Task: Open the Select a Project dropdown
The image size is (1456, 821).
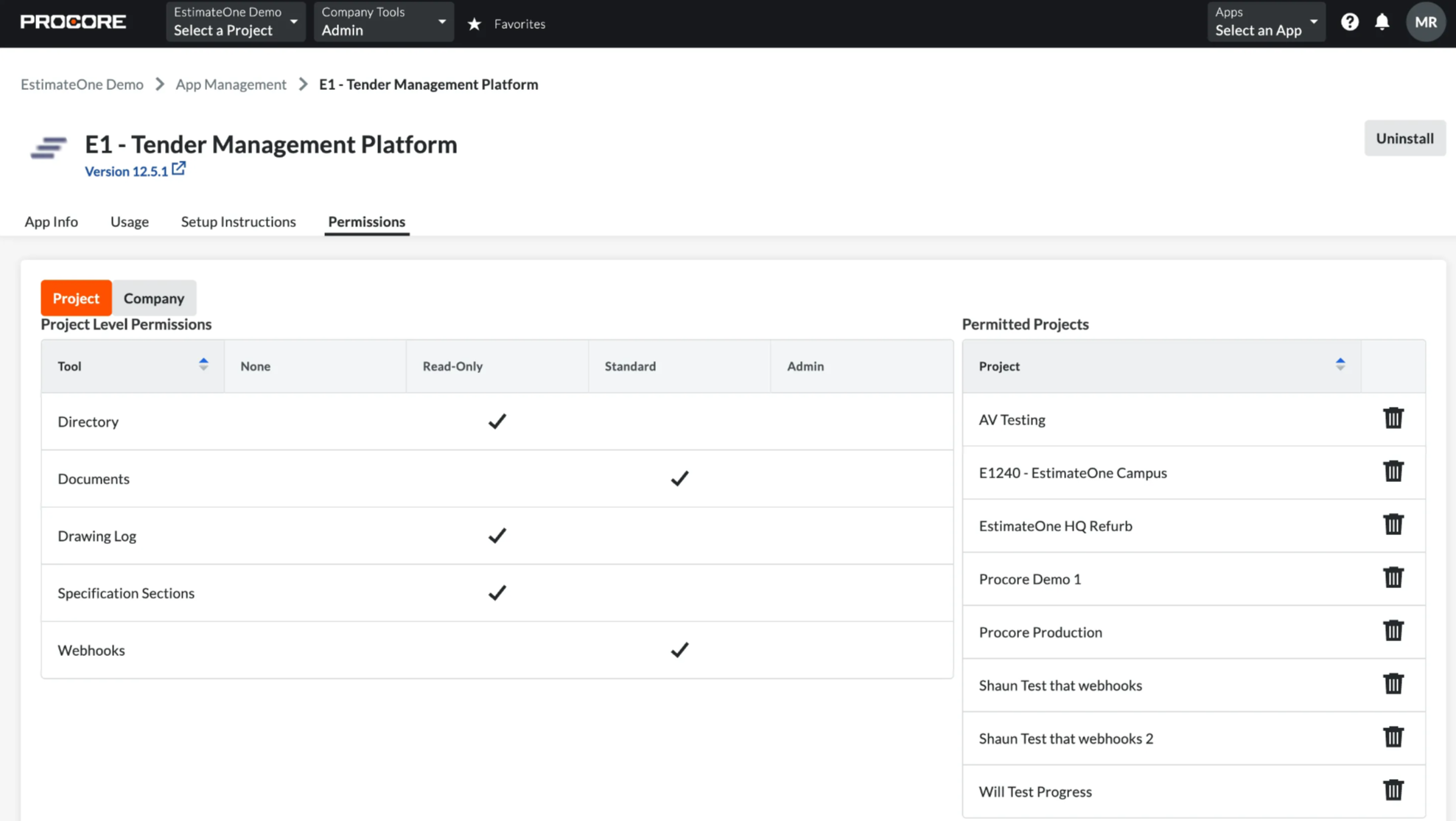Action: click(x=235, y=21)
